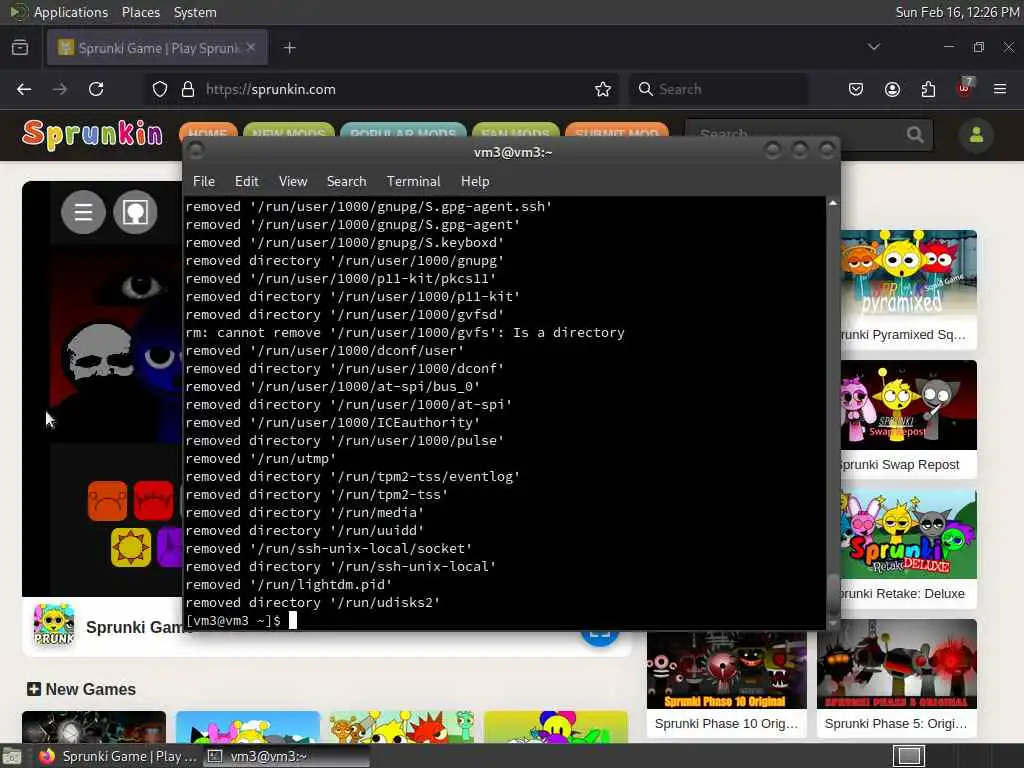Open the Sprunkin user profile icon
This screenshot has height=768, width=1024.
tap(976, 135)
